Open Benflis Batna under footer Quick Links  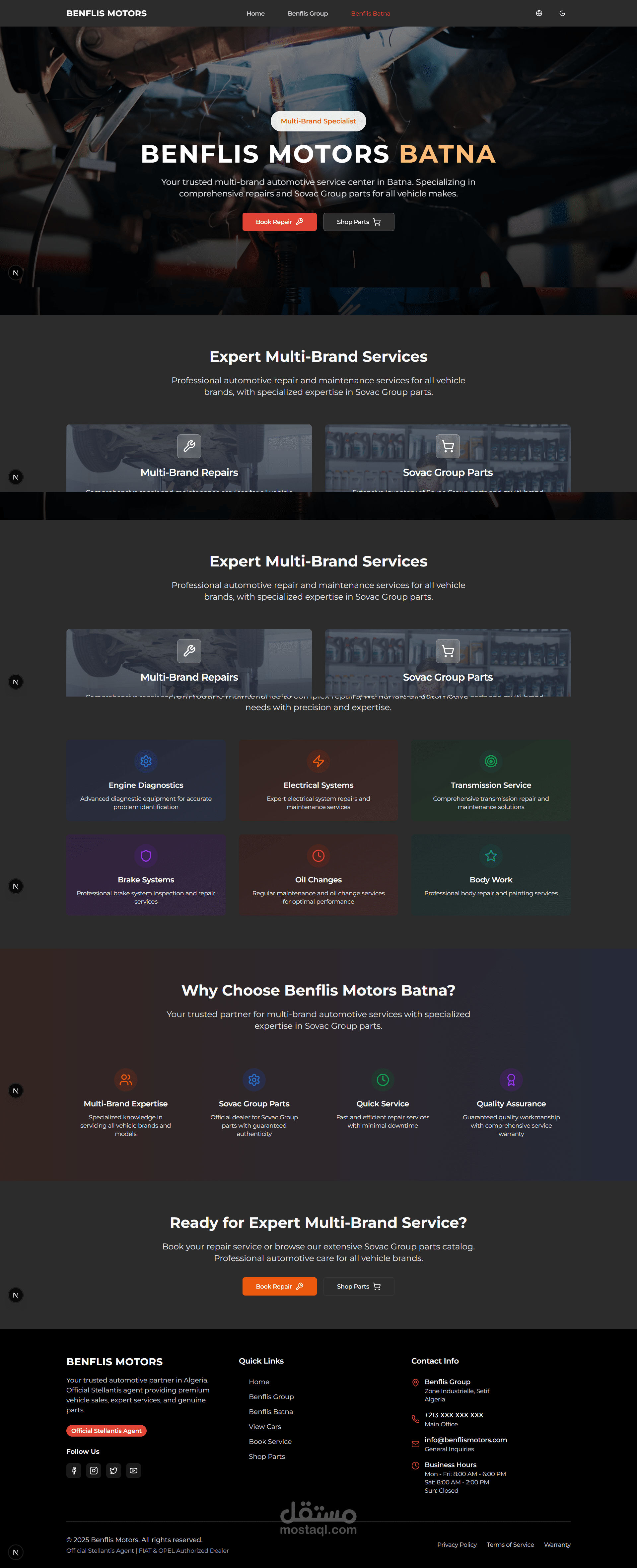pos(271,1412)
